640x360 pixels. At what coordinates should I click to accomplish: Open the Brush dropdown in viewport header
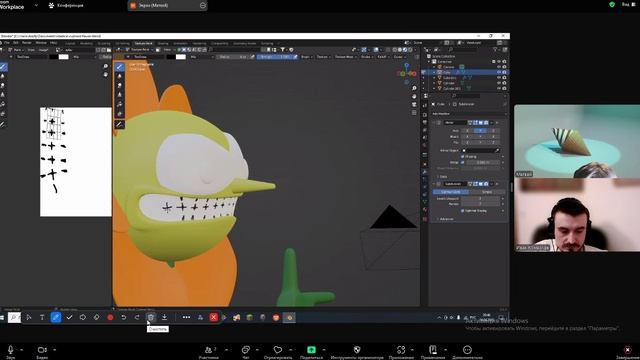pyautogui.click(x=306, y=57)
